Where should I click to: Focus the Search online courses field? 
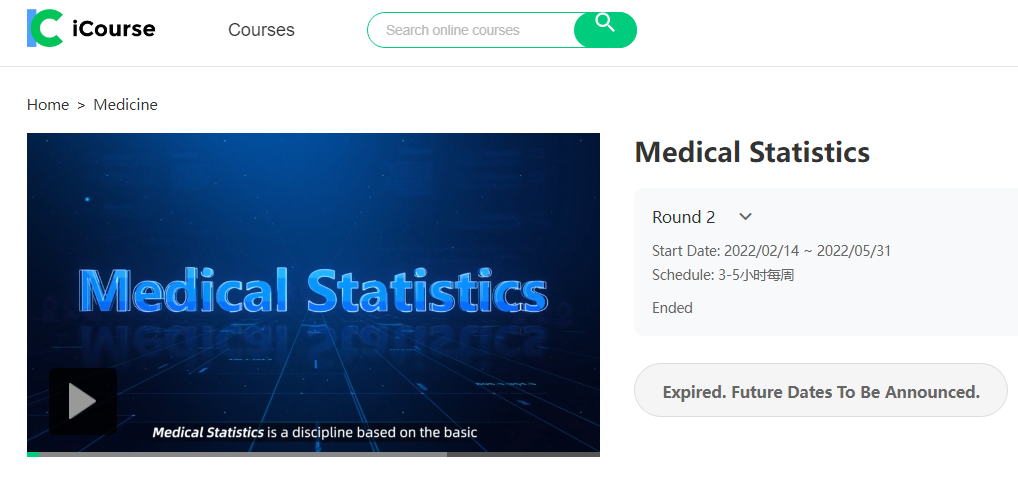[x=470, y=30]
